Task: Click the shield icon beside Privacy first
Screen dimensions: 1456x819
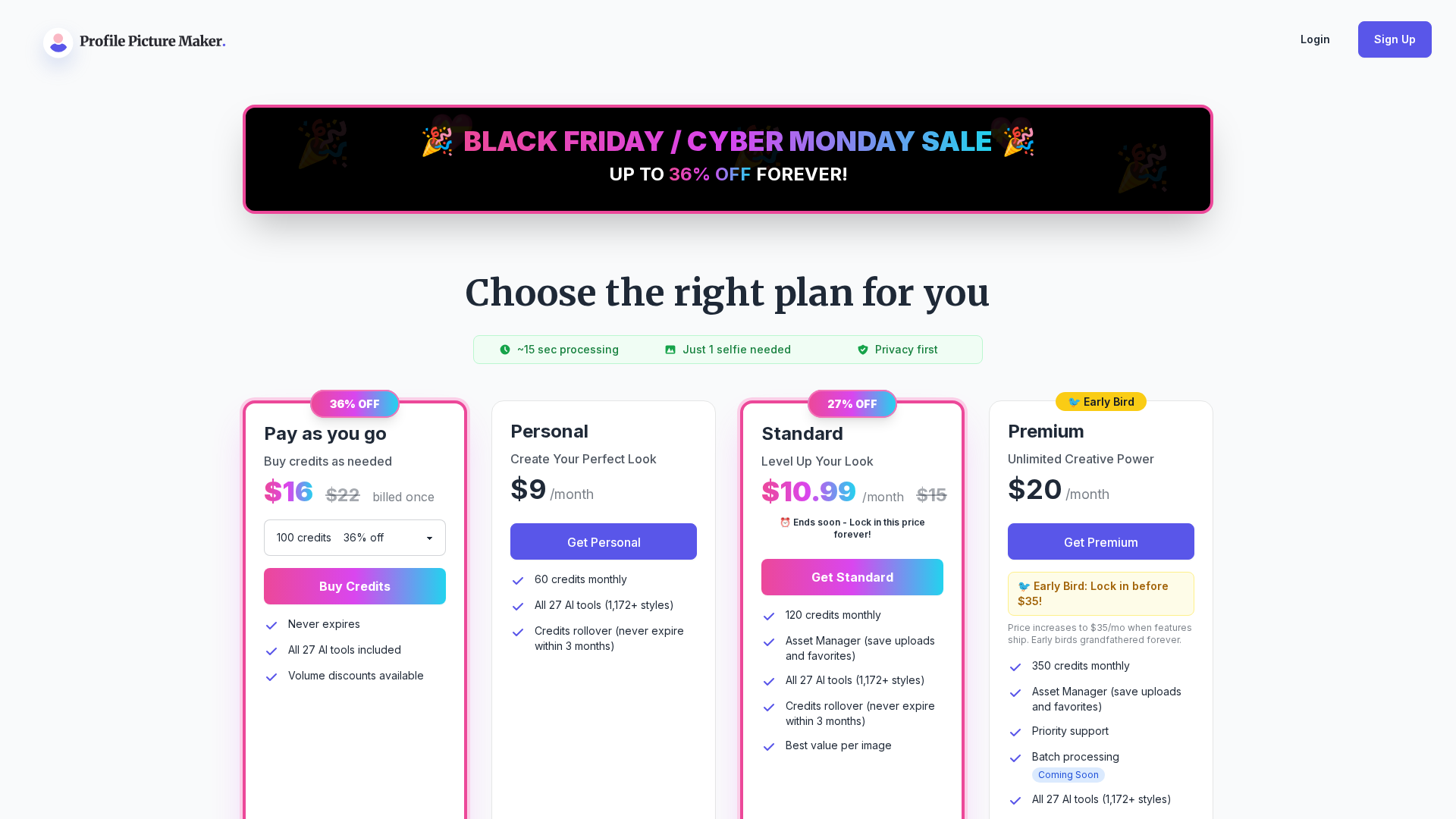Action: [863, 350]
